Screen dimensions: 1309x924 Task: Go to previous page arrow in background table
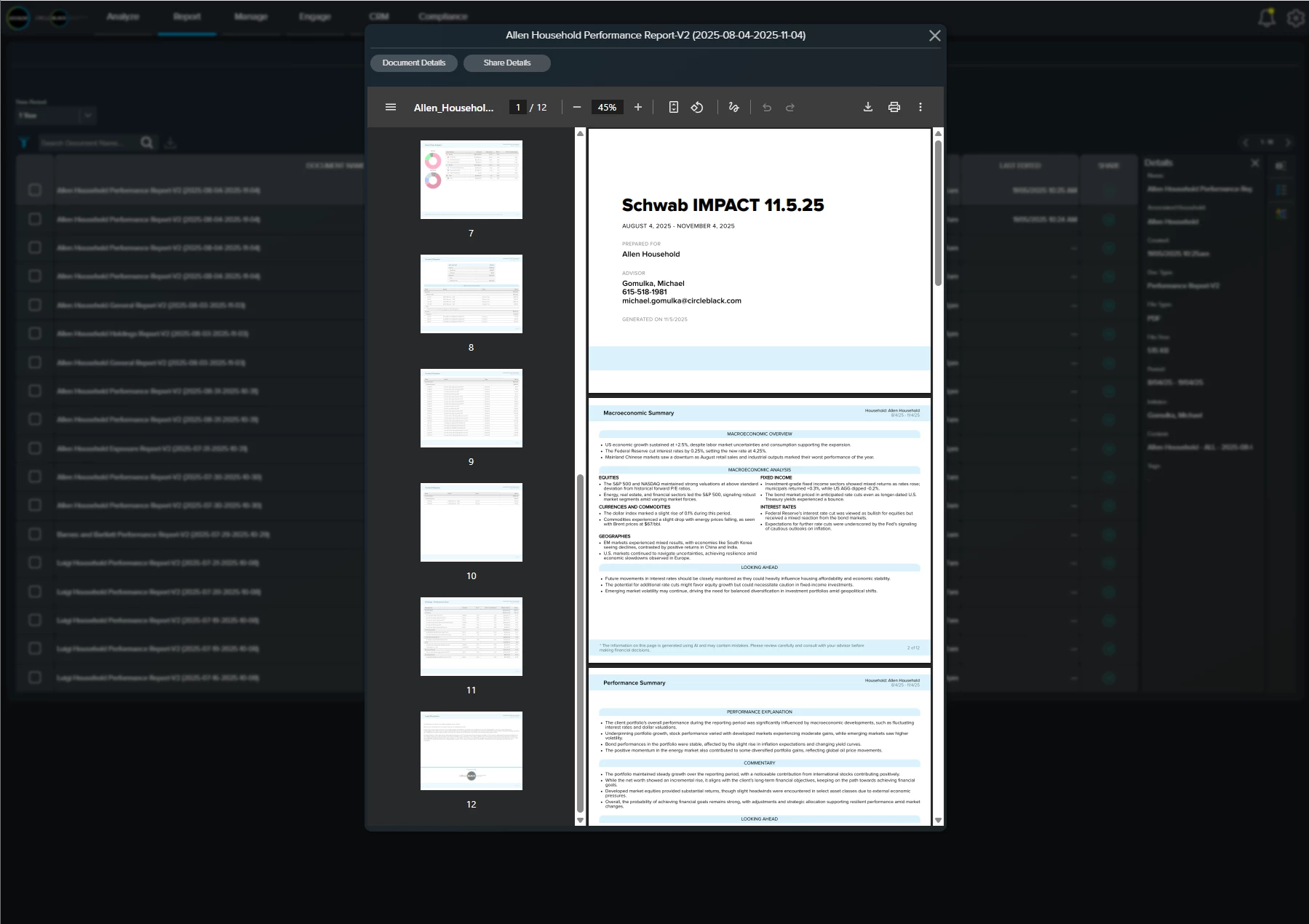1246,143
